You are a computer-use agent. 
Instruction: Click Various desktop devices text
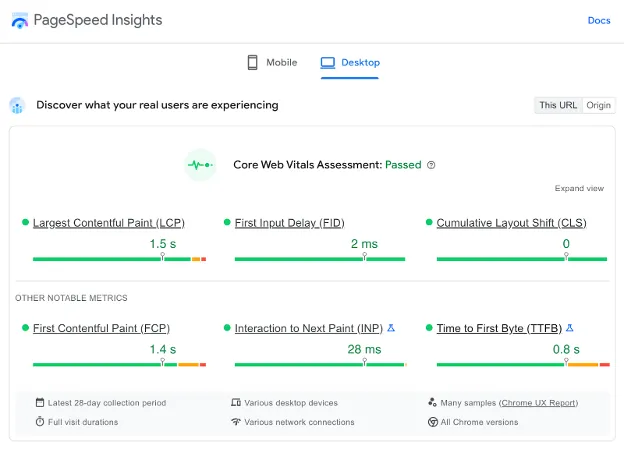click(x=291, y=403)
